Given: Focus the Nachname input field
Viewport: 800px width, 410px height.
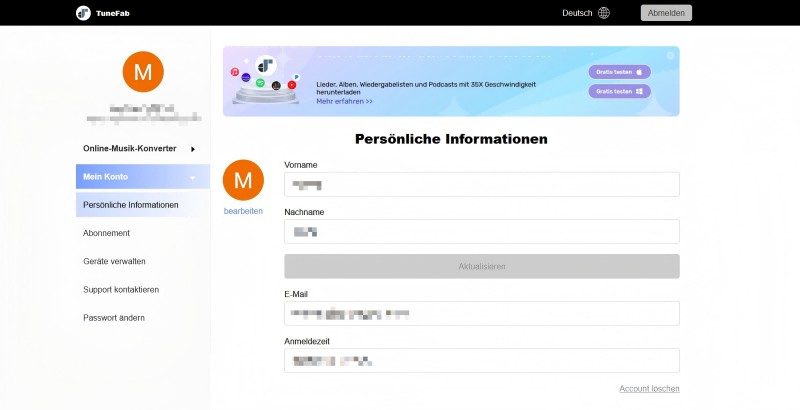Looking at the screenshot, I should tap(482, 232).
